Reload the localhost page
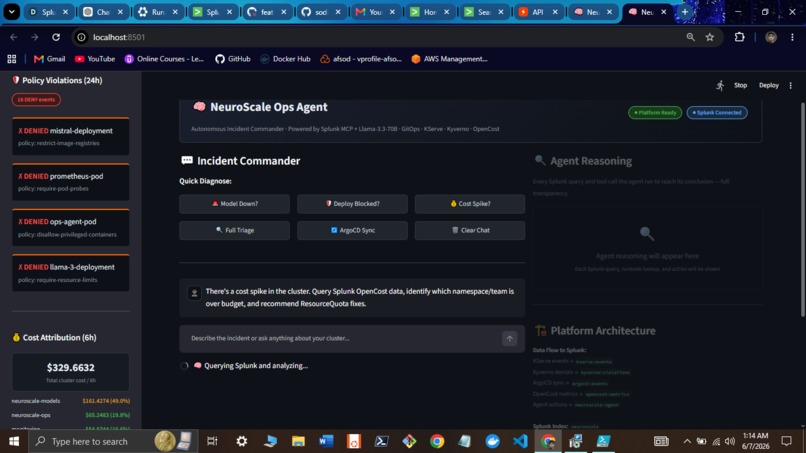The image size is (806, 453). pos(56,37)
